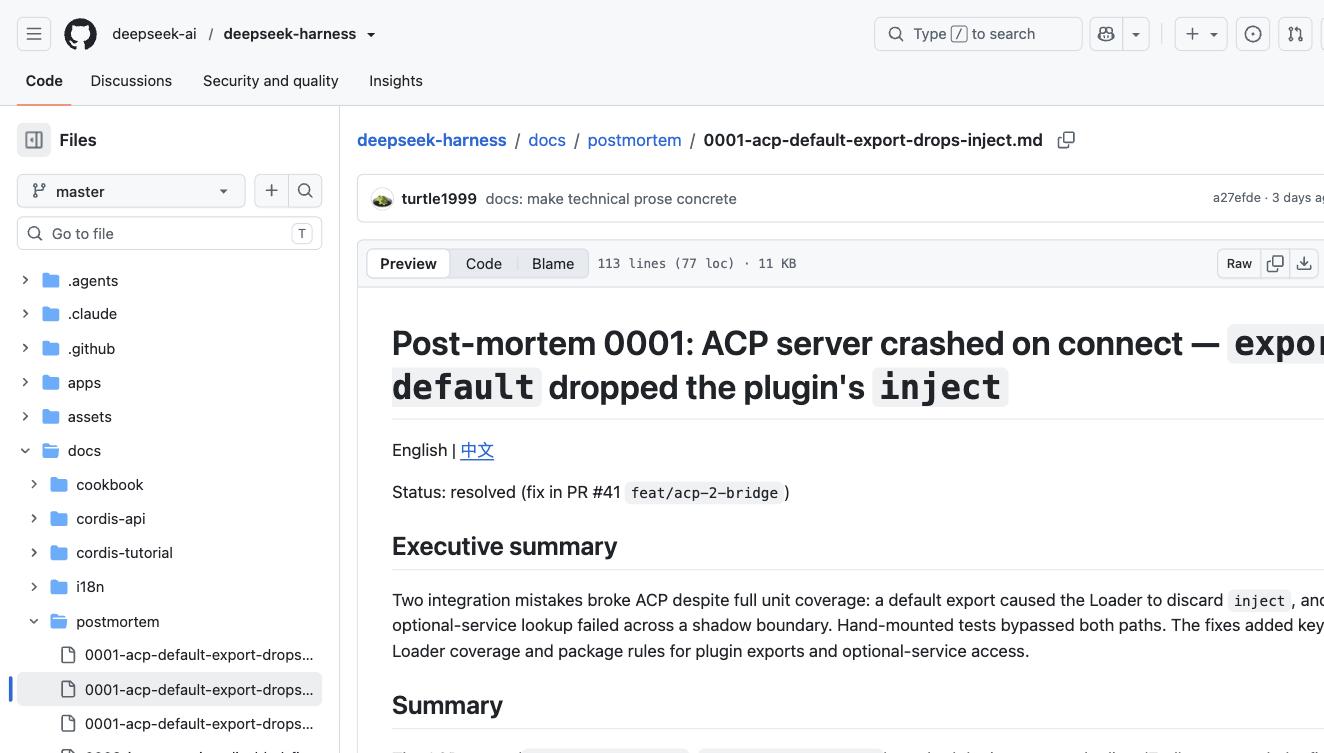
Task: Focus the Go to file field
Action: coord(169,233)
